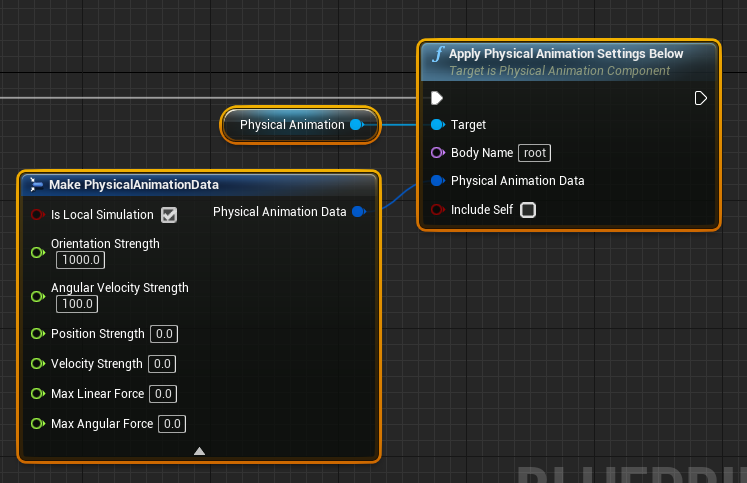Click the Max Linear Force input pin
The image size is (747, 483).
[38, 394]
